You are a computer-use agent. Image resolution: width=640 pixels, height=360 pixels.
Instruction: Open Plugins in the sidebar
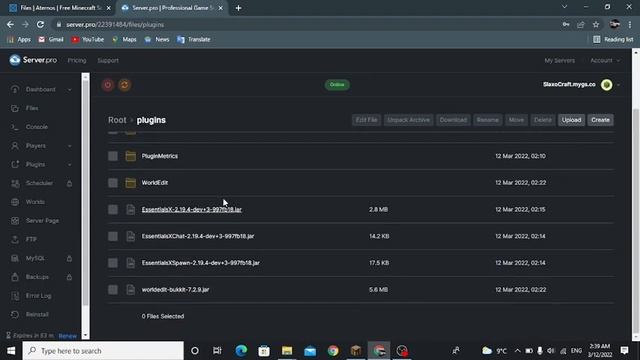click(x=35, y=164)
